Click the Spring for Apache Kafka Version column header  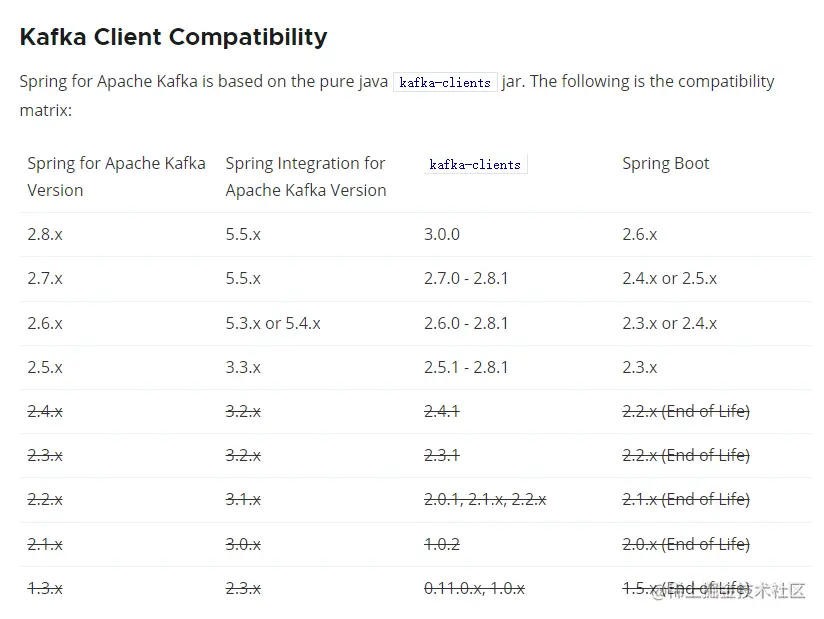tap(116, 176)
